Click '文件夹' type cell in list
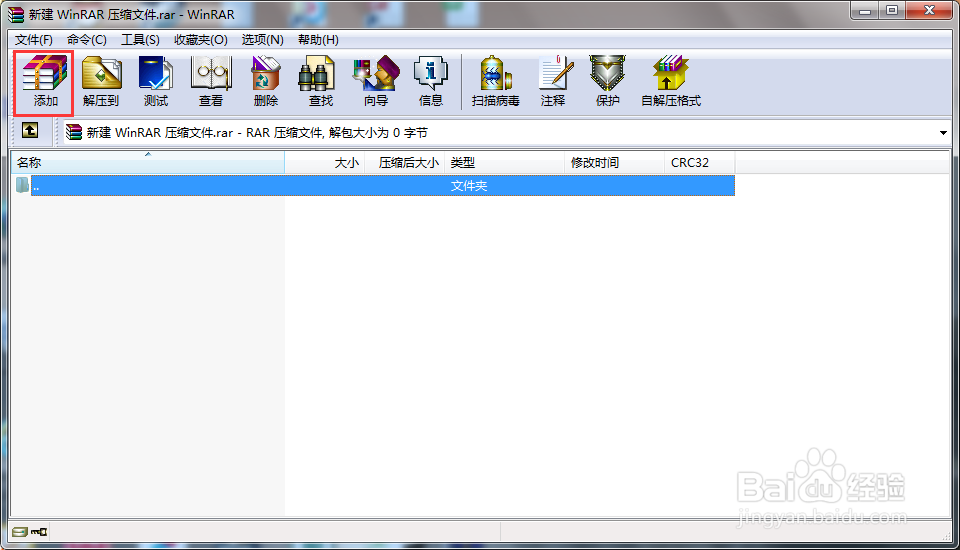Screen dimensions: 960x550 469,186
